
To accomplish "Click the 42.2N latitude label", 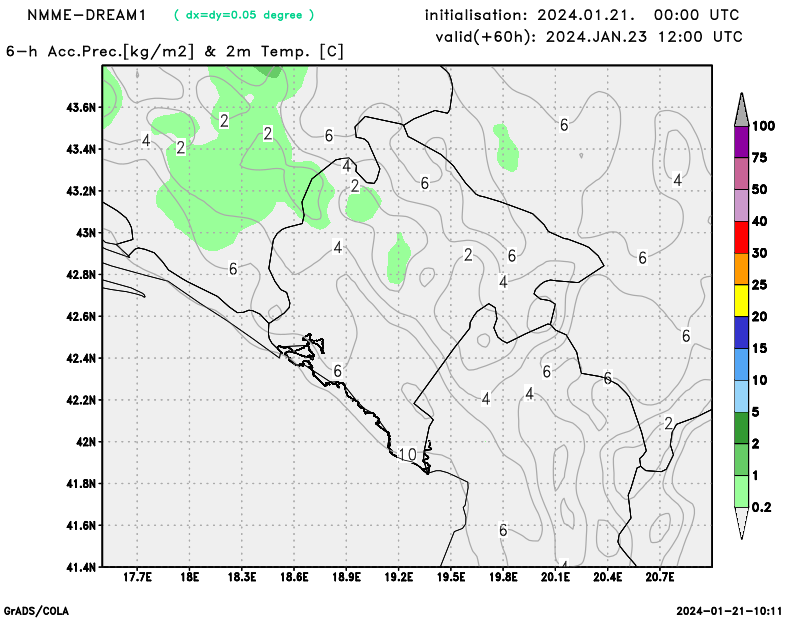I will tap(81, 400).
